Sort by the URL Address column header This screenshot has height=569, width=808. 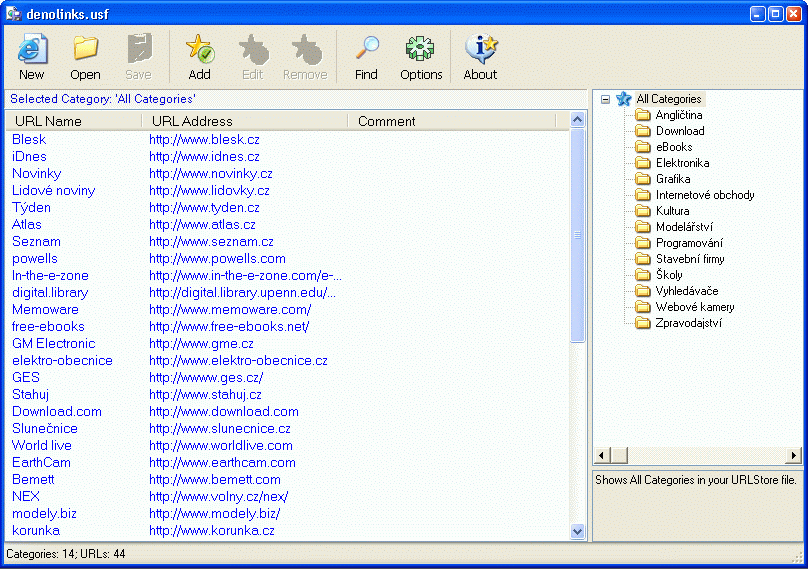tap(245, 121)
